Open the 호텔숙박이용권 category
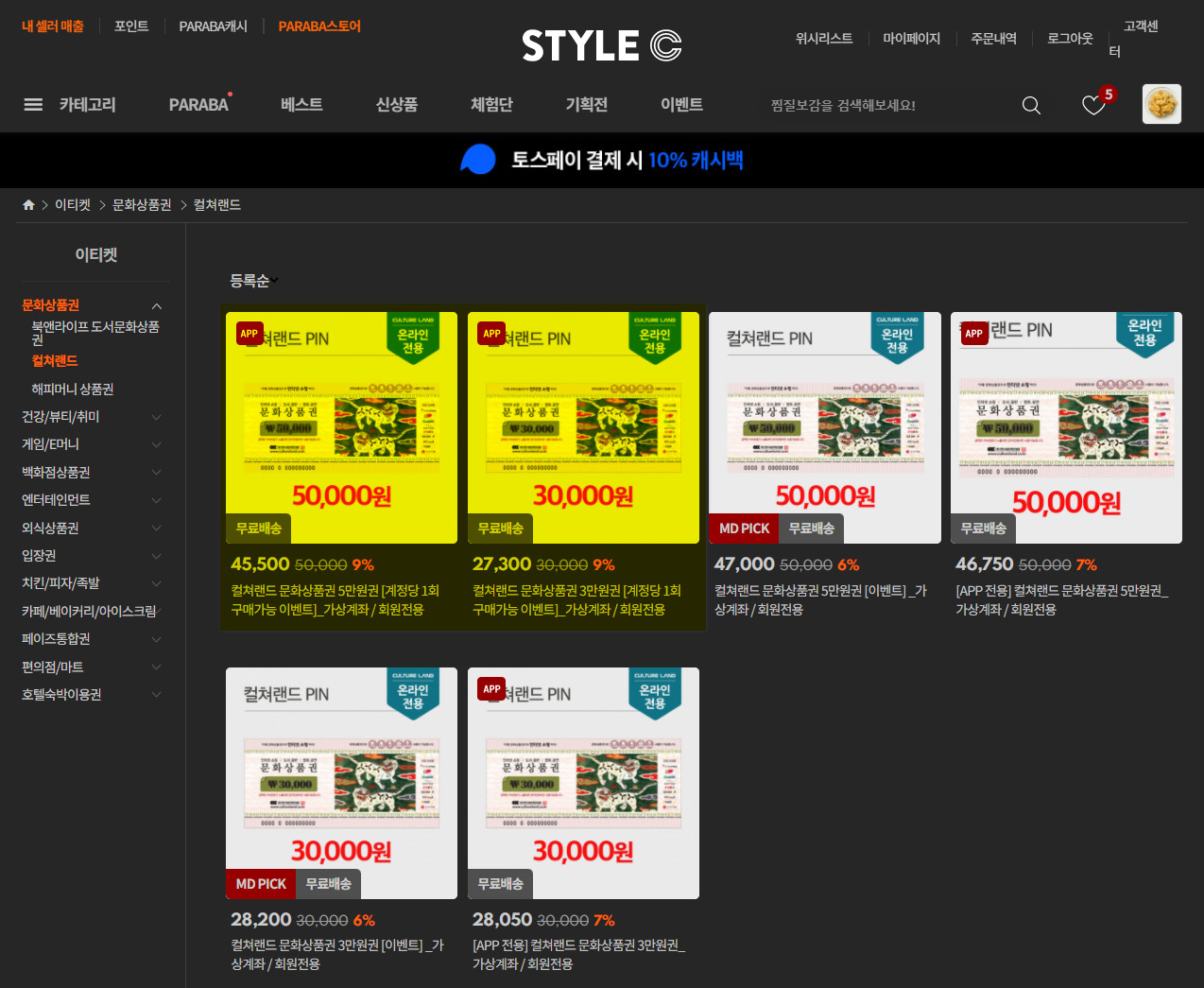The image size is (1204, 988). 61,695
